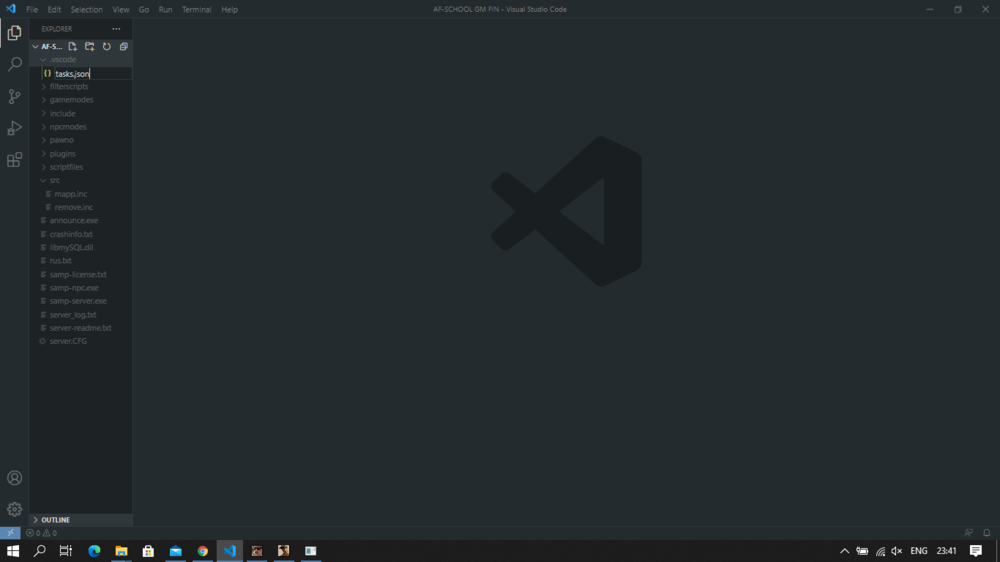This screenshot has width=1000, height=562.
Task: Open Mail app from taskbar
Action: pyautogui.click(x=175, y=551)
